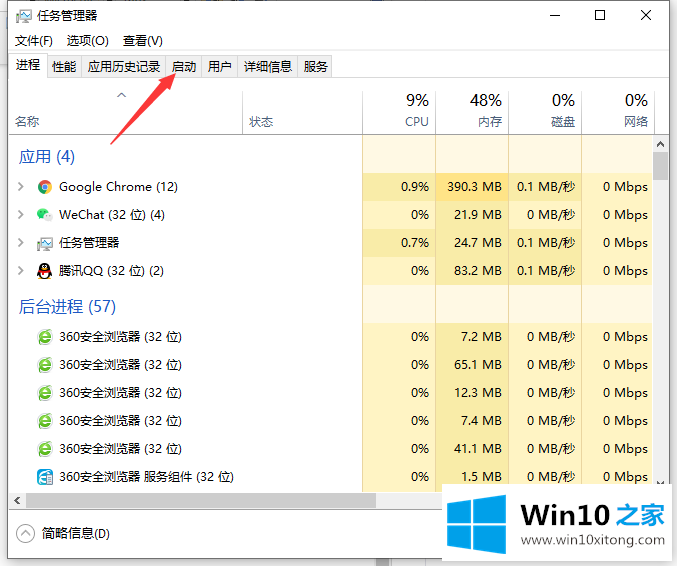
Task: Click the 12.3 MB 360安全浏览器 icon
Action: pos(45,393)
